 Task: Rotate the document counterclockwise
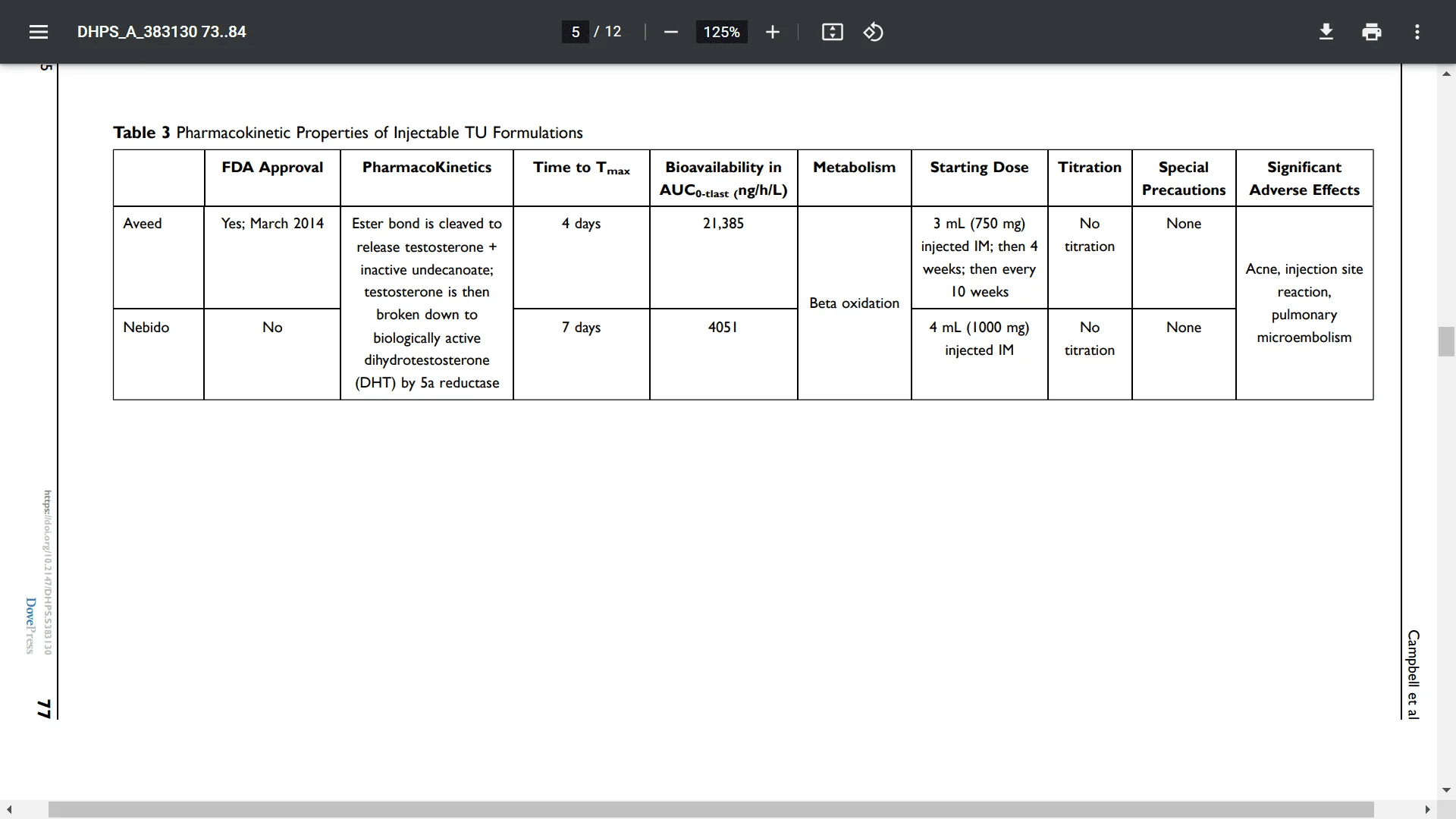pos(873,32)
